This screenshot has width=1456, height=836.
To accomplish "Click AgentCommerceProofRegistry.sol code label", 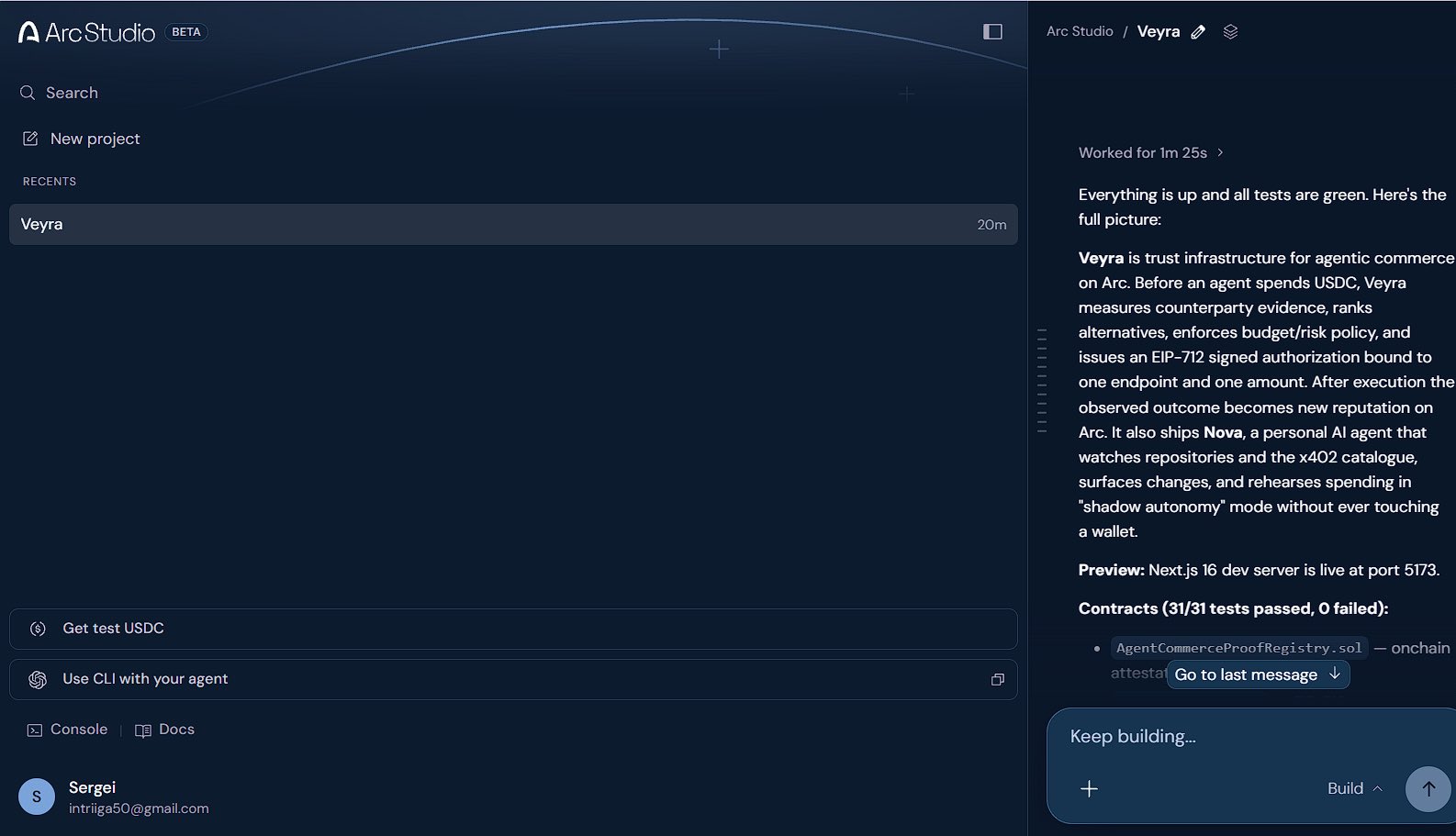I will coord(1239,648).
